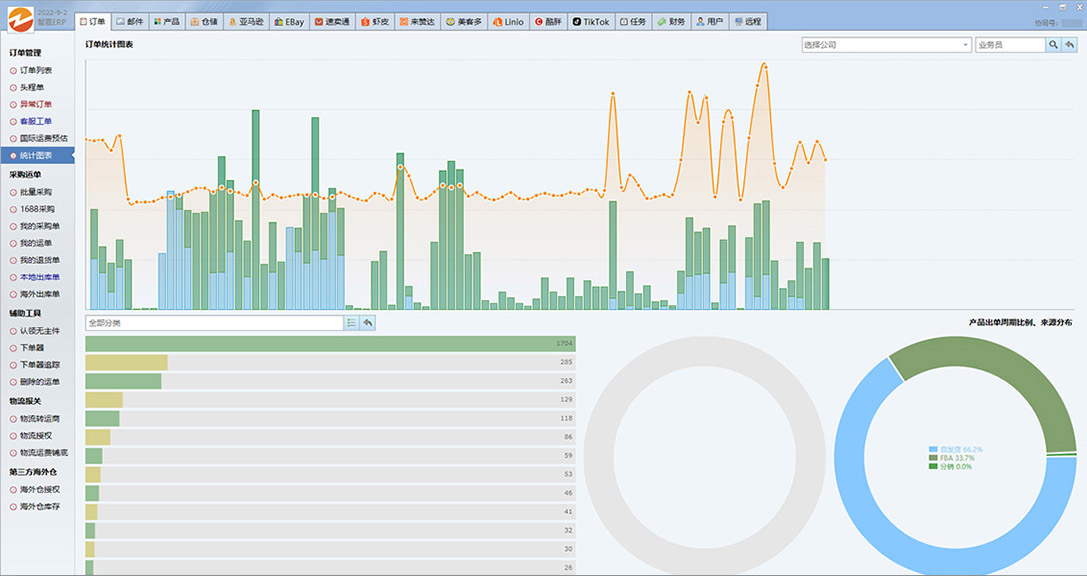Click the 协同号 label in the title bar
Screen dimensions: 1087x576
[x=1046, y=22]
